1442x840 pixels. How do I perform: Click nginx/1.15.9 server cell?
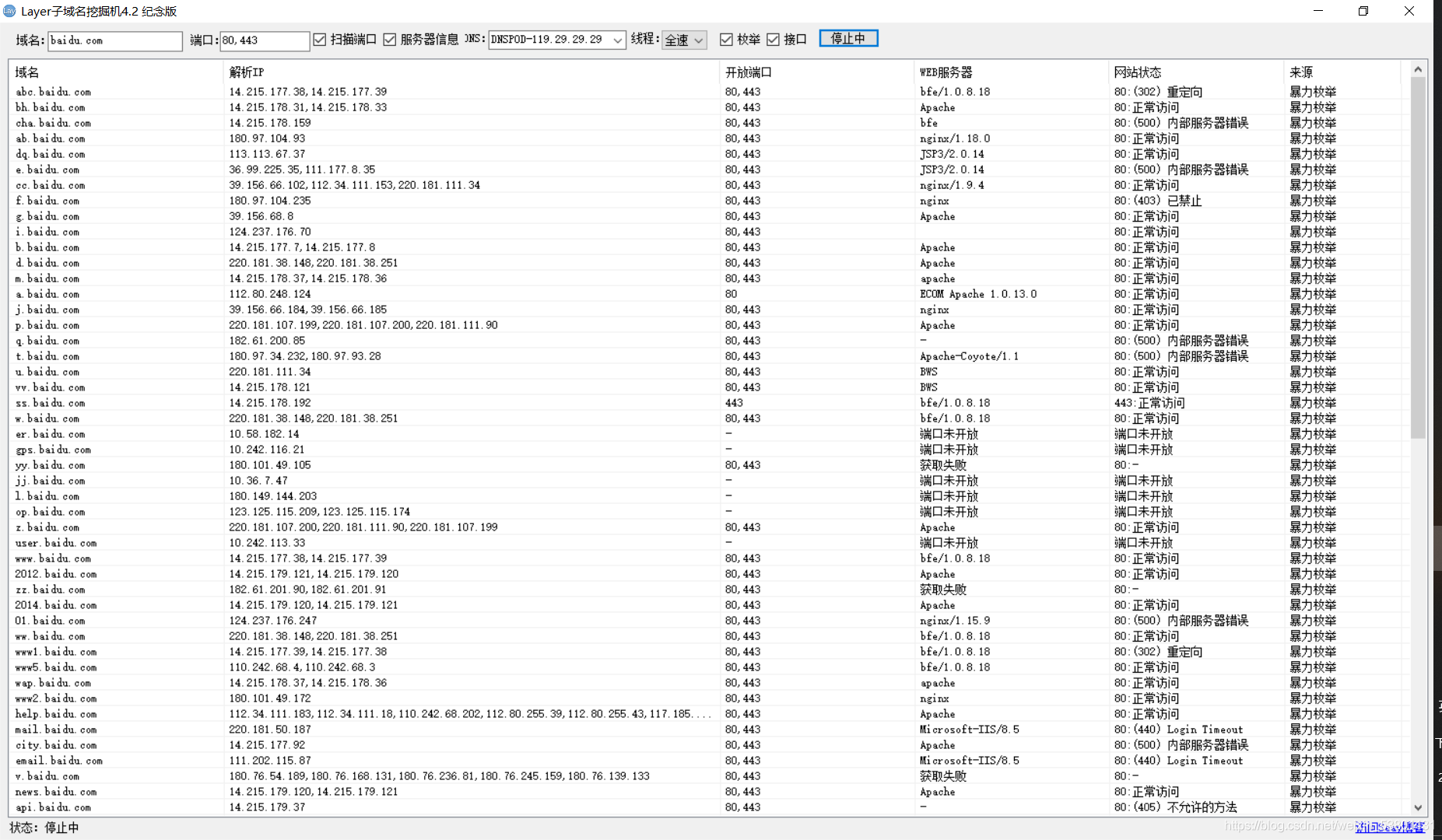point(955,621)
